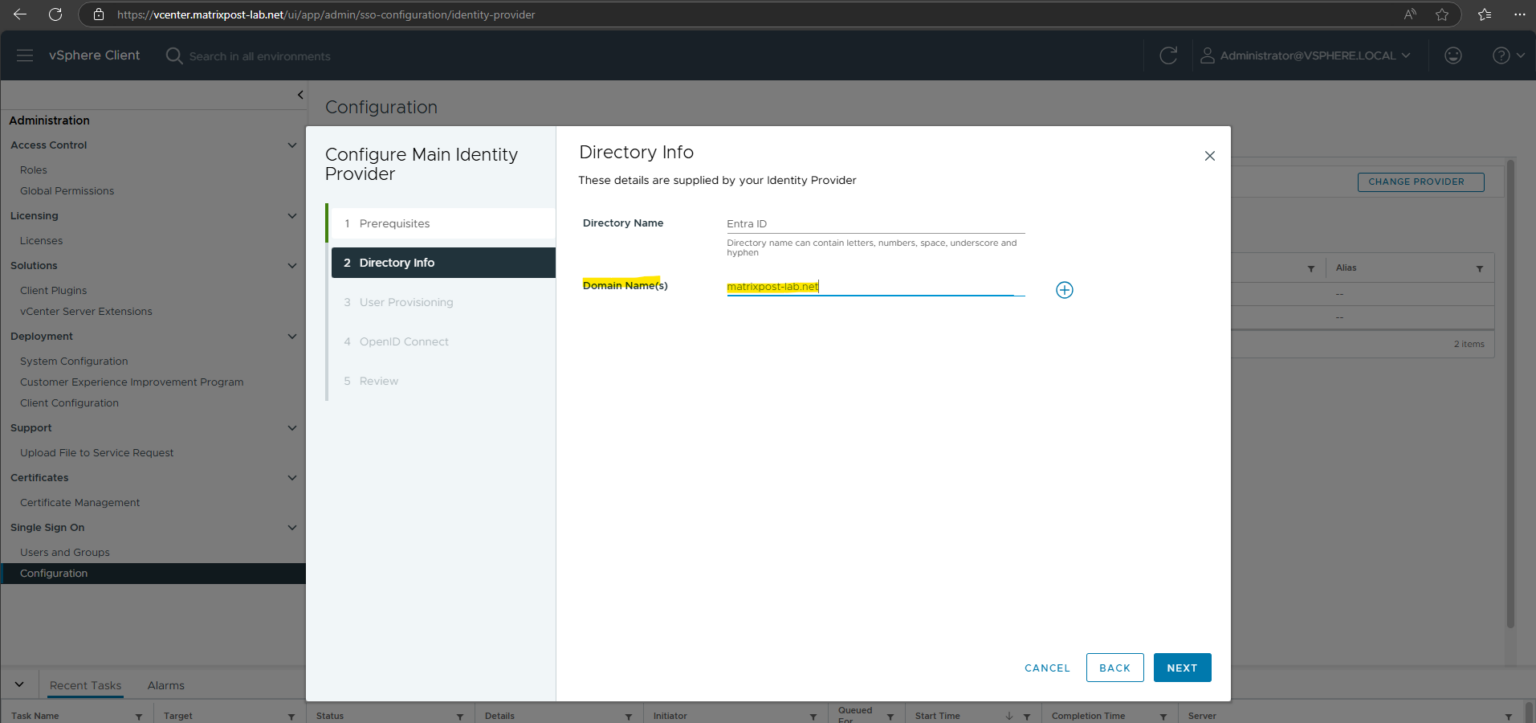Click the search magnifier in all environments
1536x723 pixels.
pyautogui.click(x=174, y=55)
